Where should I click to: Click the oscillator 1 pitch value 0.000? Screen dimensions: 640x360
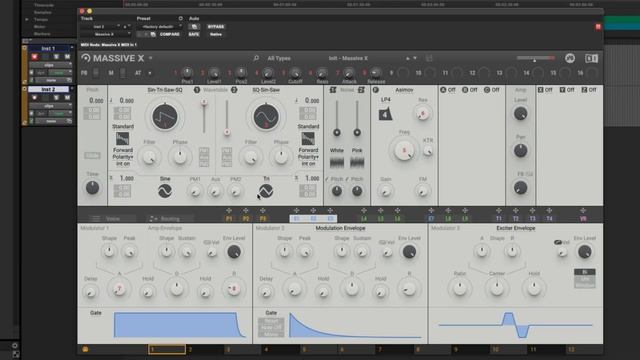click(x=127, y=100)
